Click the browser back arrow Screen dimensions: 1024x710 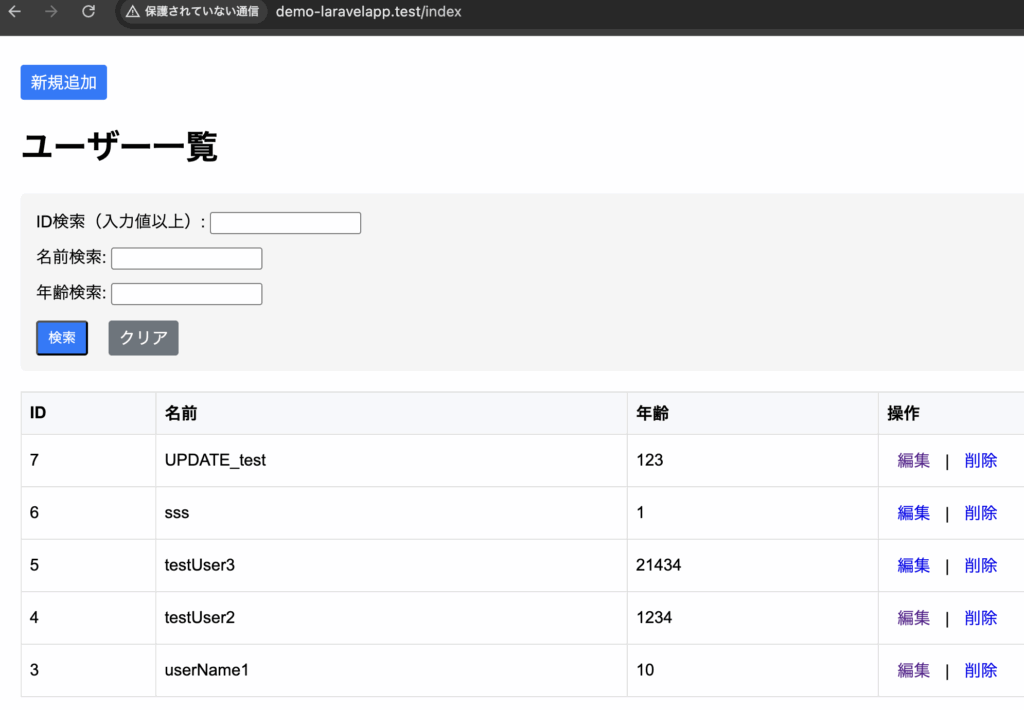tap(15, 12)
